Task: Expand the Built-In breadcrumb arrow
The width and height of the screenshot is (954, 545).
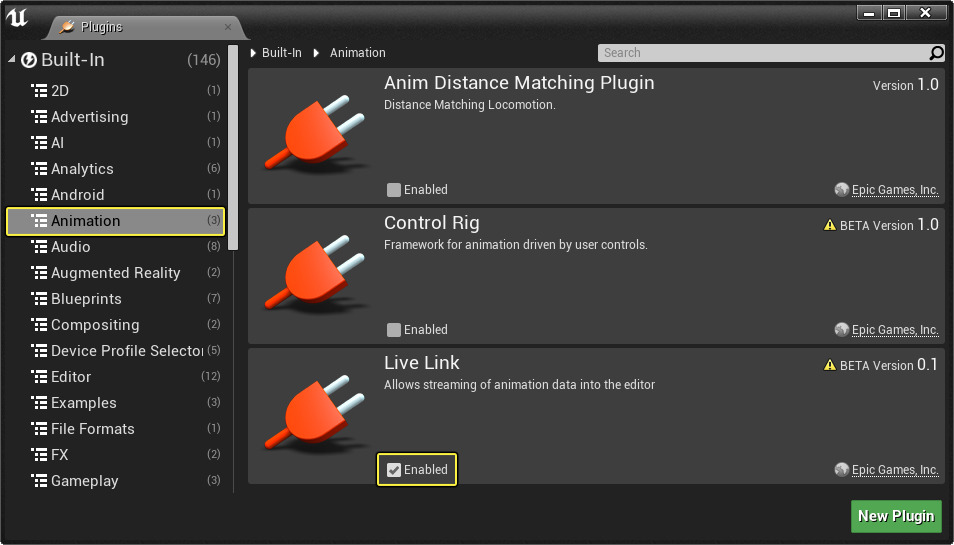Action: coord(254,53)
